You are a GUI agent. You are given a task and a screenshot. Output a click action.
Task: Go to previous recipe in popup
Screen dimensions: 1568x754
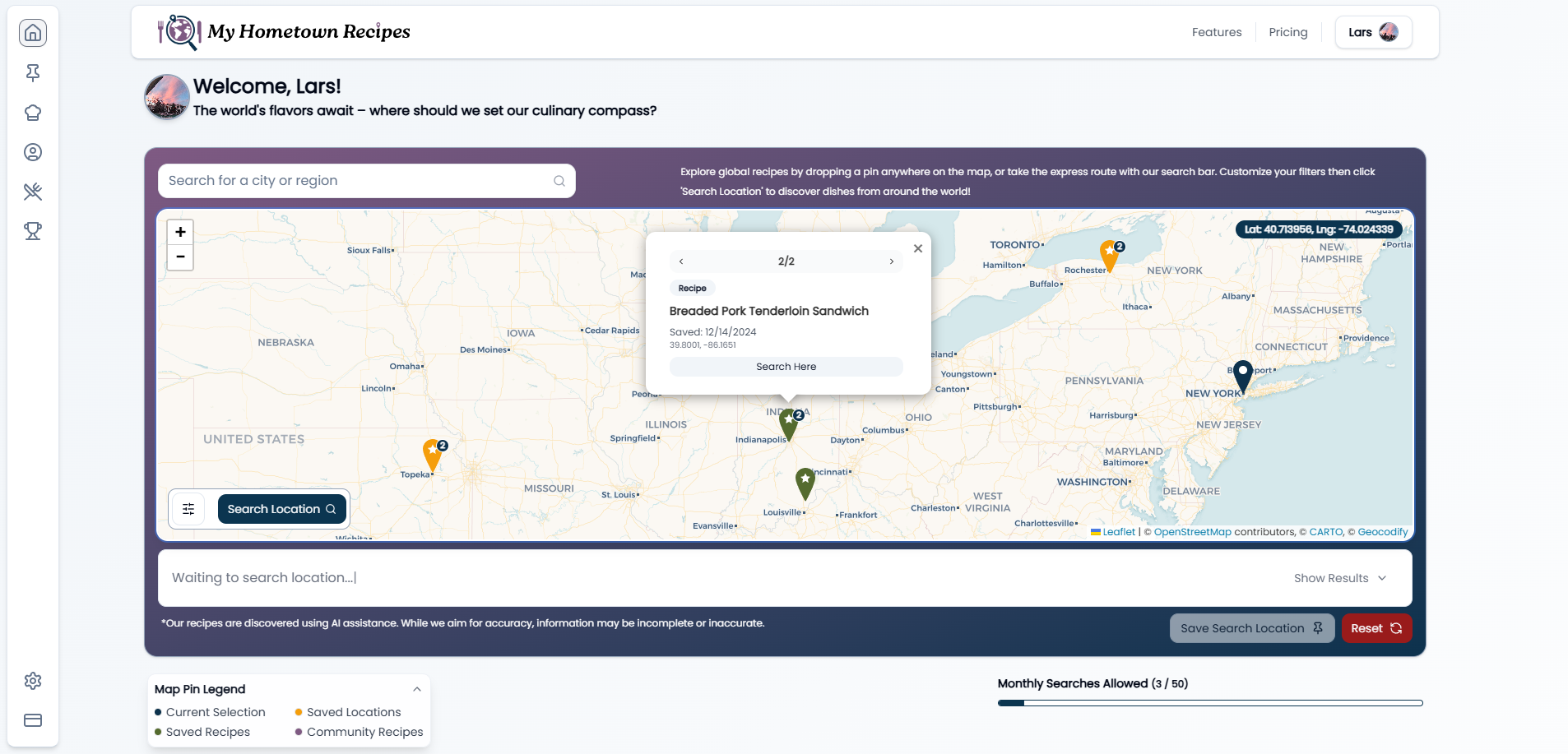(x=681, y=261)
